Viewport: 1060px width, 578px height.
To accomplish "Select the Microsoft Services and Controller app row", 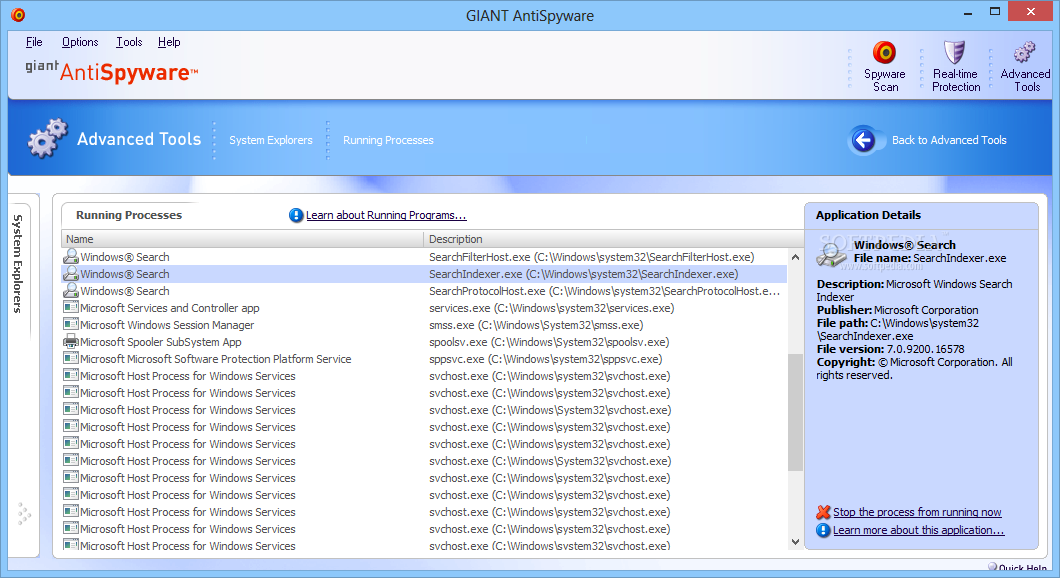I will point(169,308).
